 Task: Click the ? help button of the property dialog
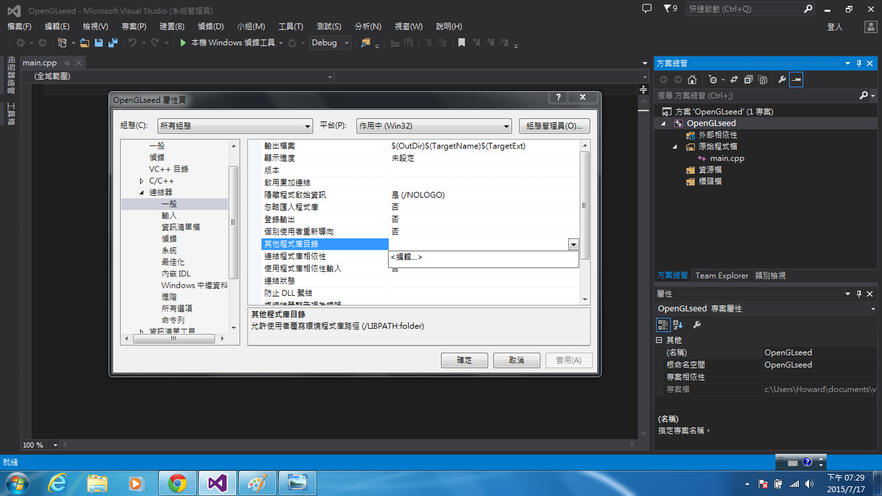click(x=559, y=97)
